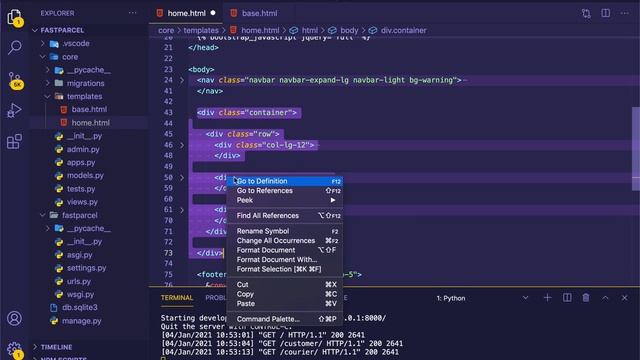The image size is (640, 360).
Task: Close the terminal panel
Action: point(624,298)
